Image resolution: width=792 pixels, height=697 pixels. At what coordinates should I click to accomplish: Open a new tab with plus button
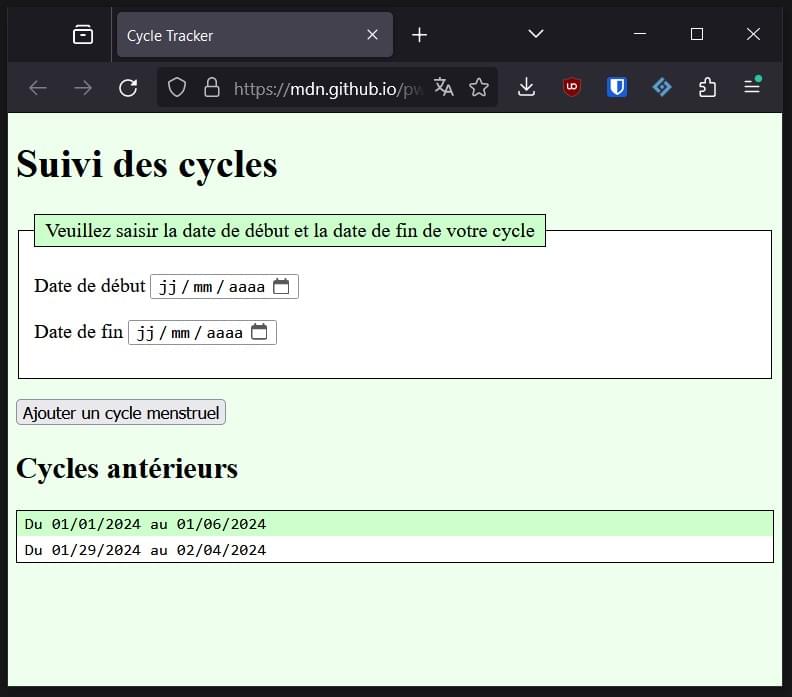(x=420, y=35)
